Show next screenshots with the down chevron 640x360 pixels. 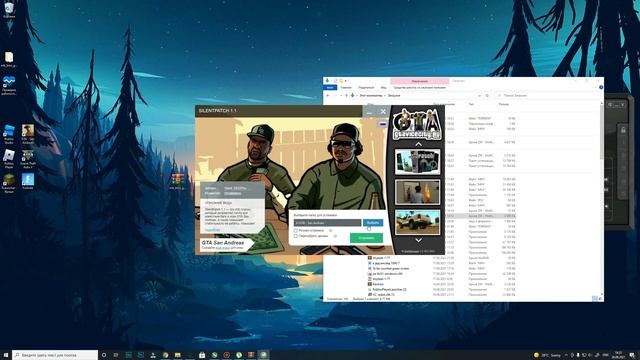click(x=418, y=240)
